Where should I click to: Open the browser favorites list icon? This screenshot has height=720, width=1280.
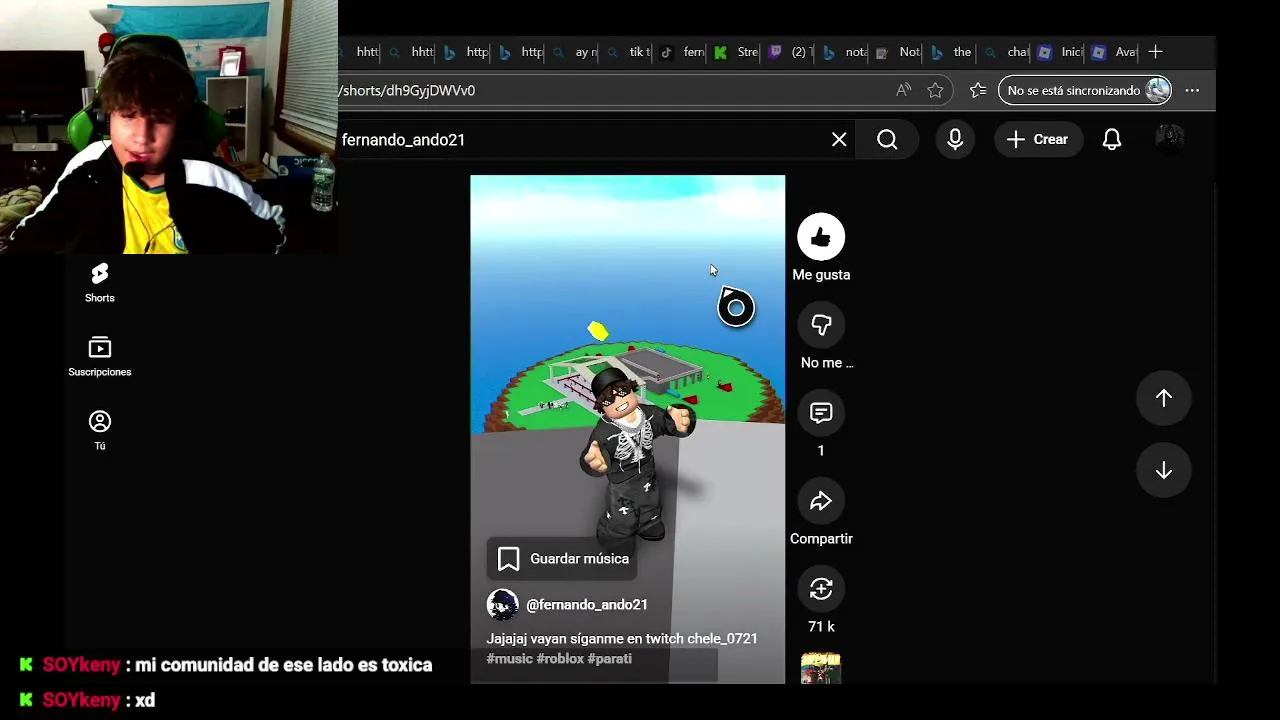(978, 90)
